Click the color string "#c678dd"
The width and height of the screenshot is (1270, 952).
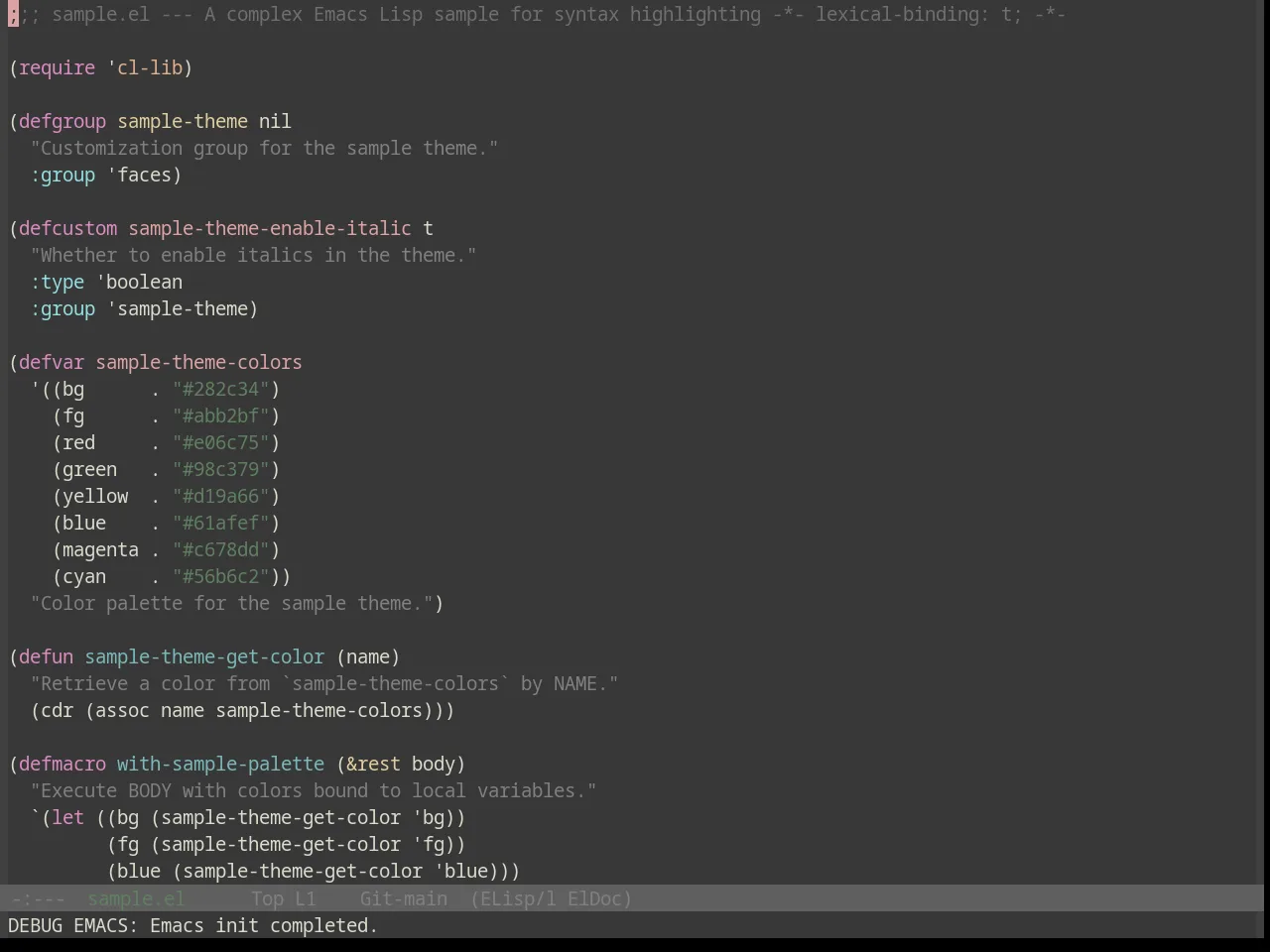pos(220,549)
